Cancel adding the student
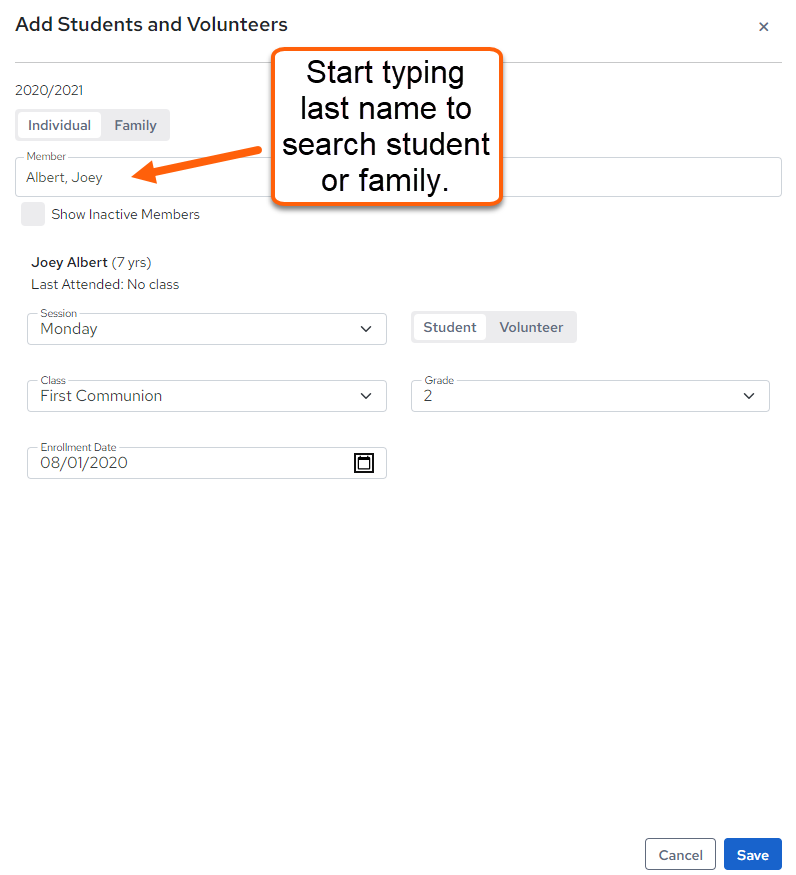 pos(680,854)
